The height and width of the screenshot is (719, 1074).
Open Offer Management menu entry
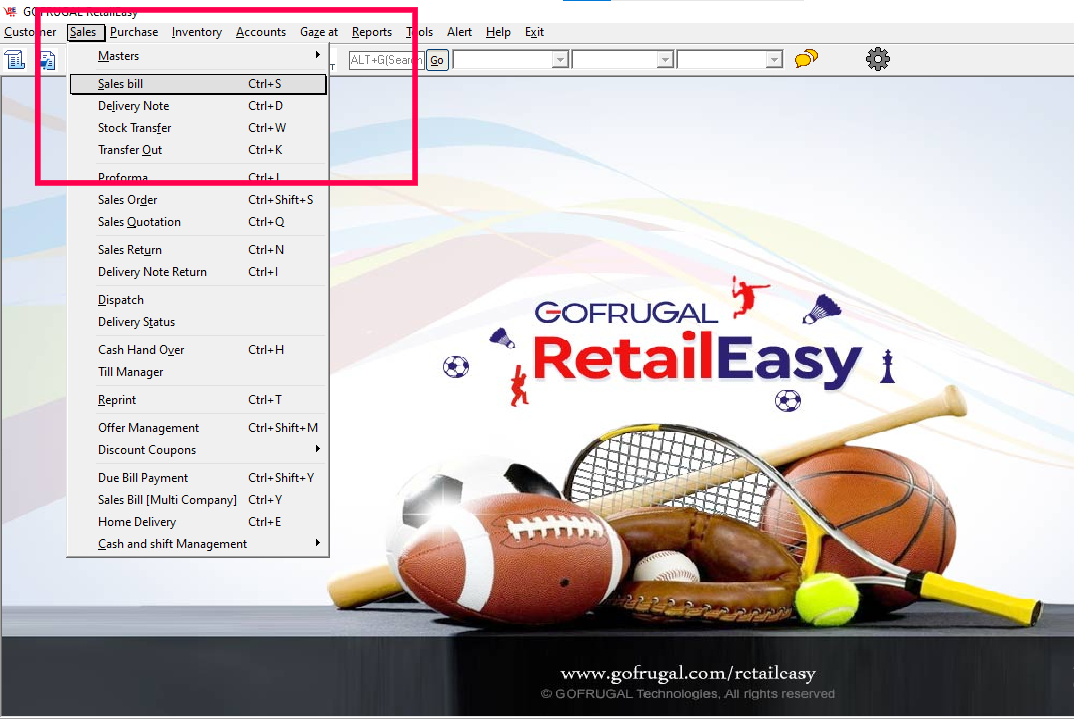[198, 428]
